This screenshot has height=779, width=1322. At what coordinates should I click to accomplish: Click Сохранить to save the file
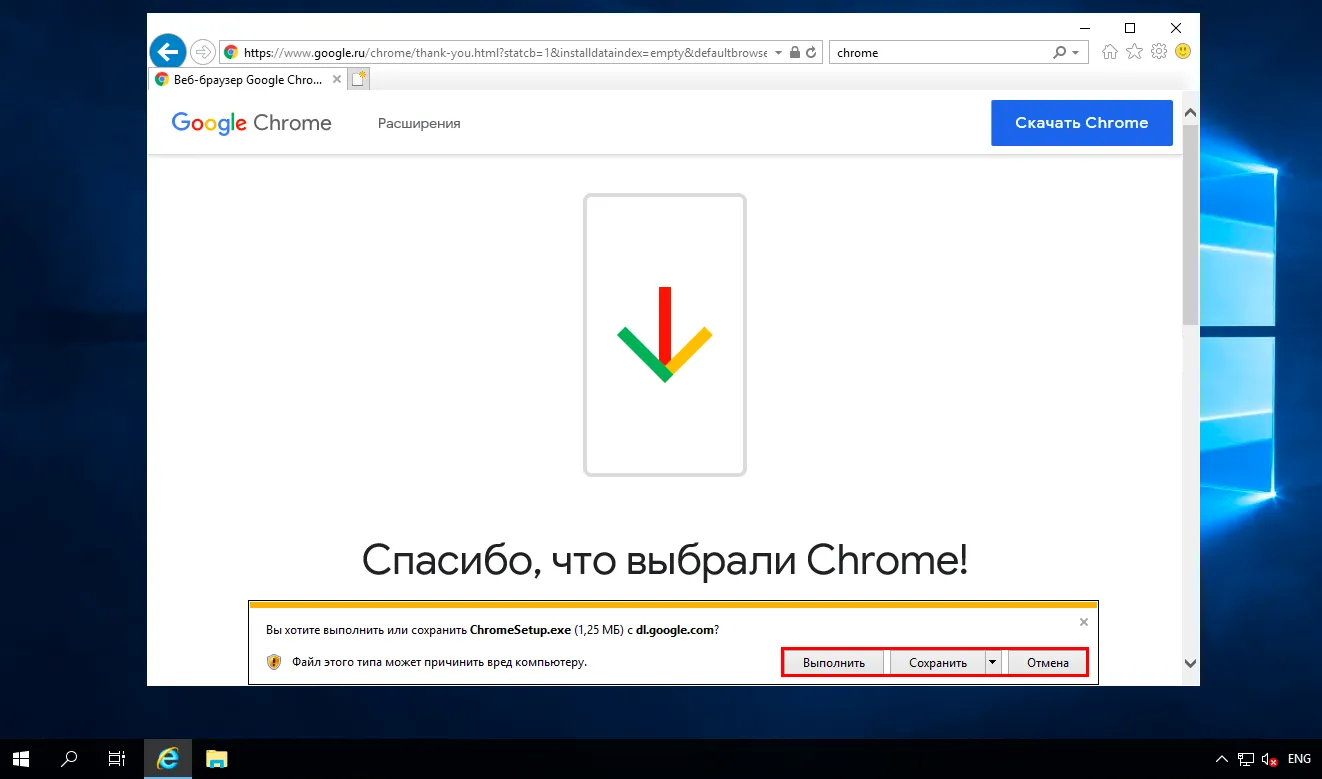click(938, 662)
